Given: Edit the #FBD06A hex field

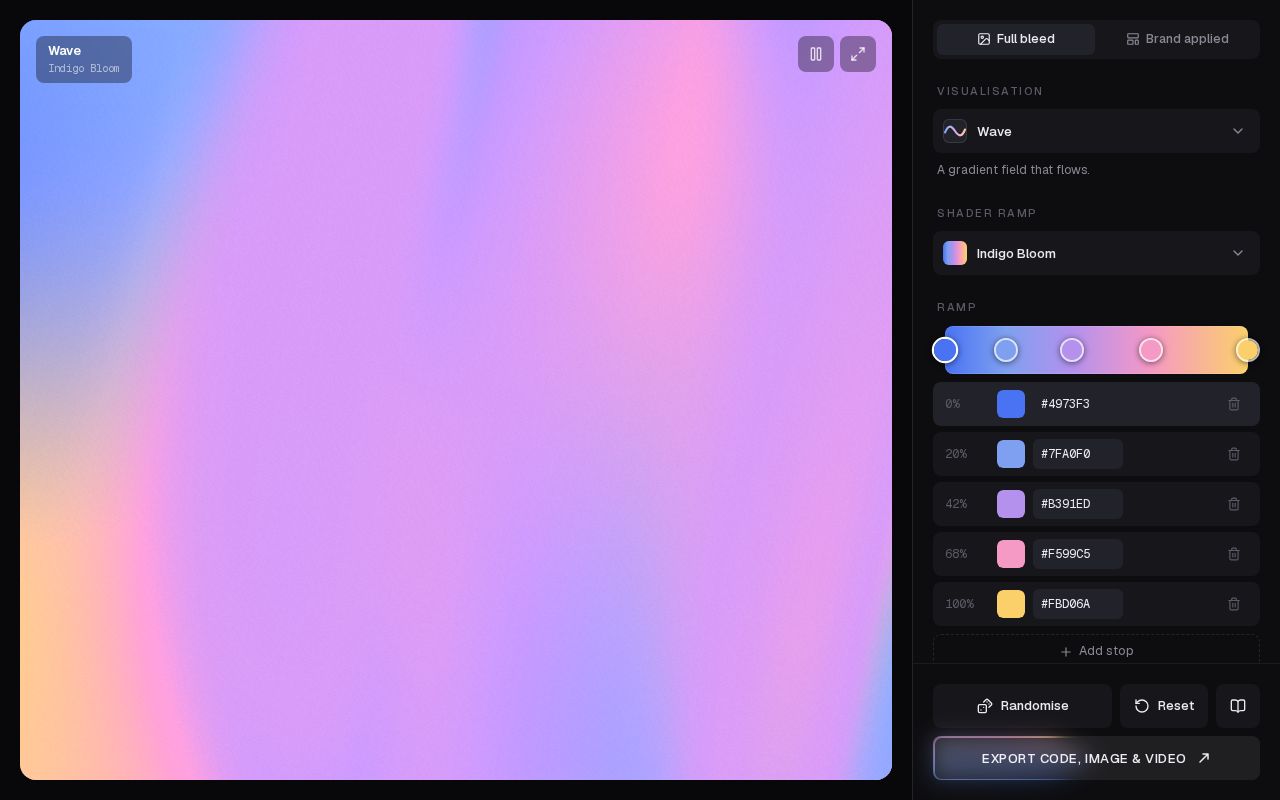Looking at the screenshot, I should point(1078,604).
